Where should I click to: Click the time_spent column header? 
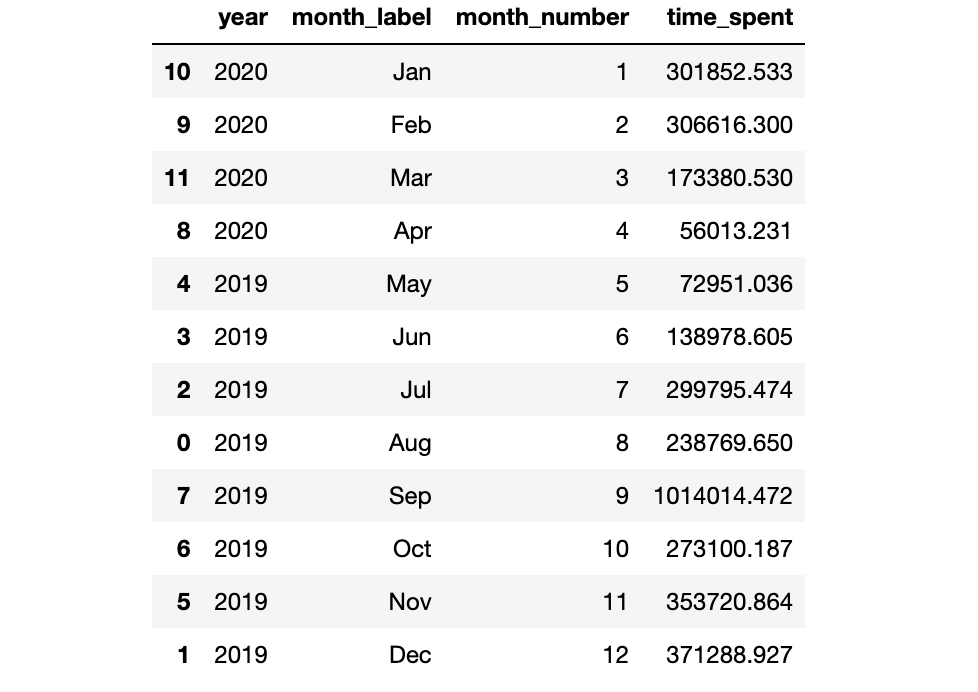point(730,17)
